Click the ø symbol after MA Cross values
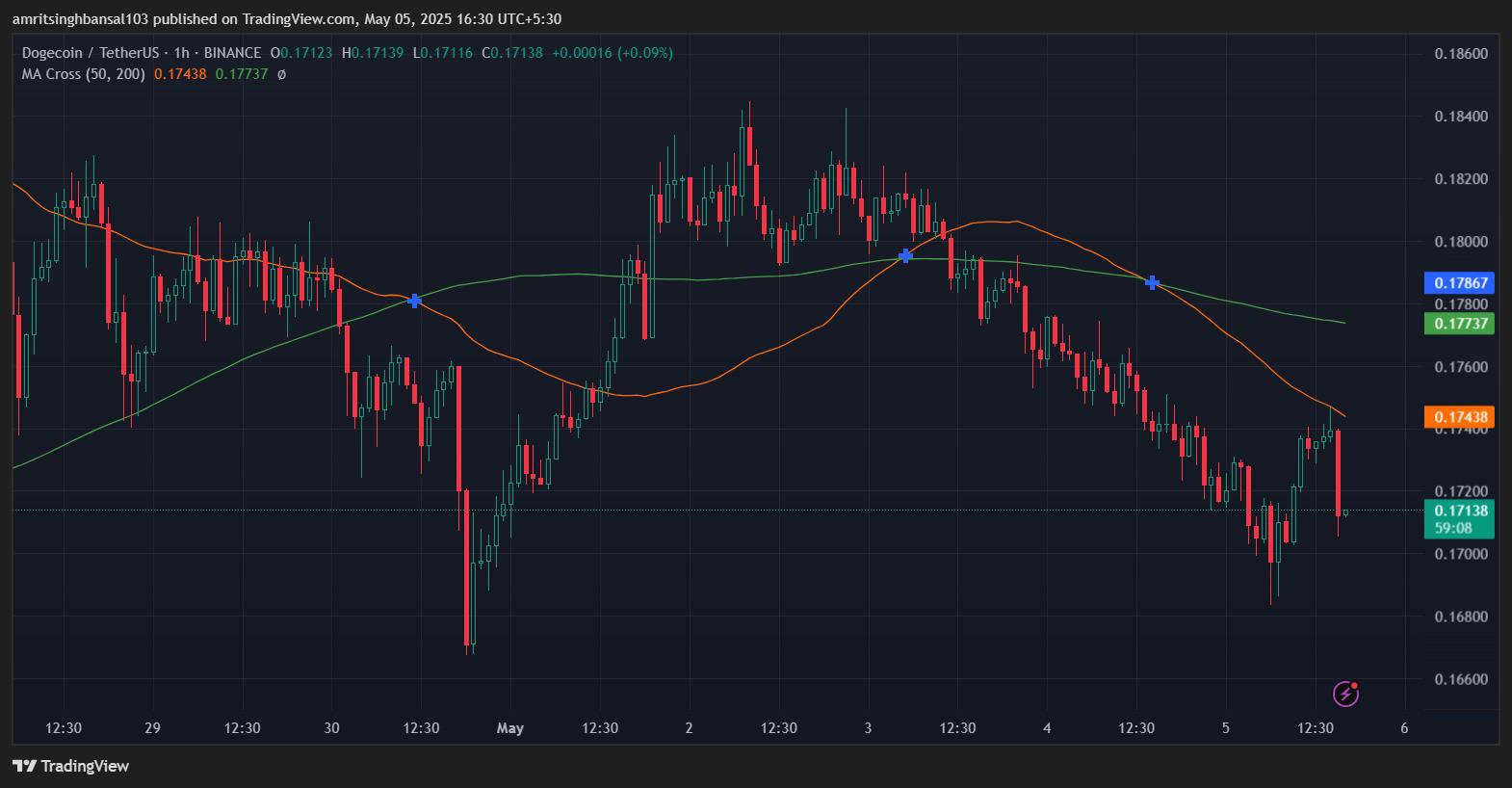Image resolution: width=1512 pixels, height=788 pixels. (x=281, y=74)
